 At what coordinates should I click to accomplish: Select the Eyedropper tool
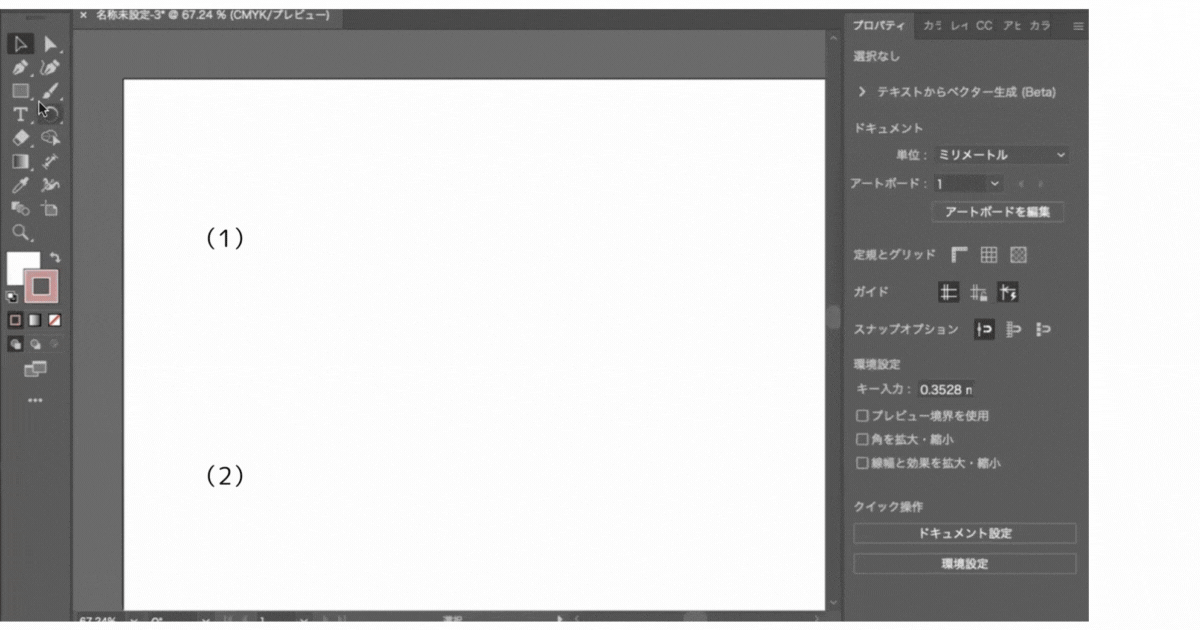click(x=20, y=185)
